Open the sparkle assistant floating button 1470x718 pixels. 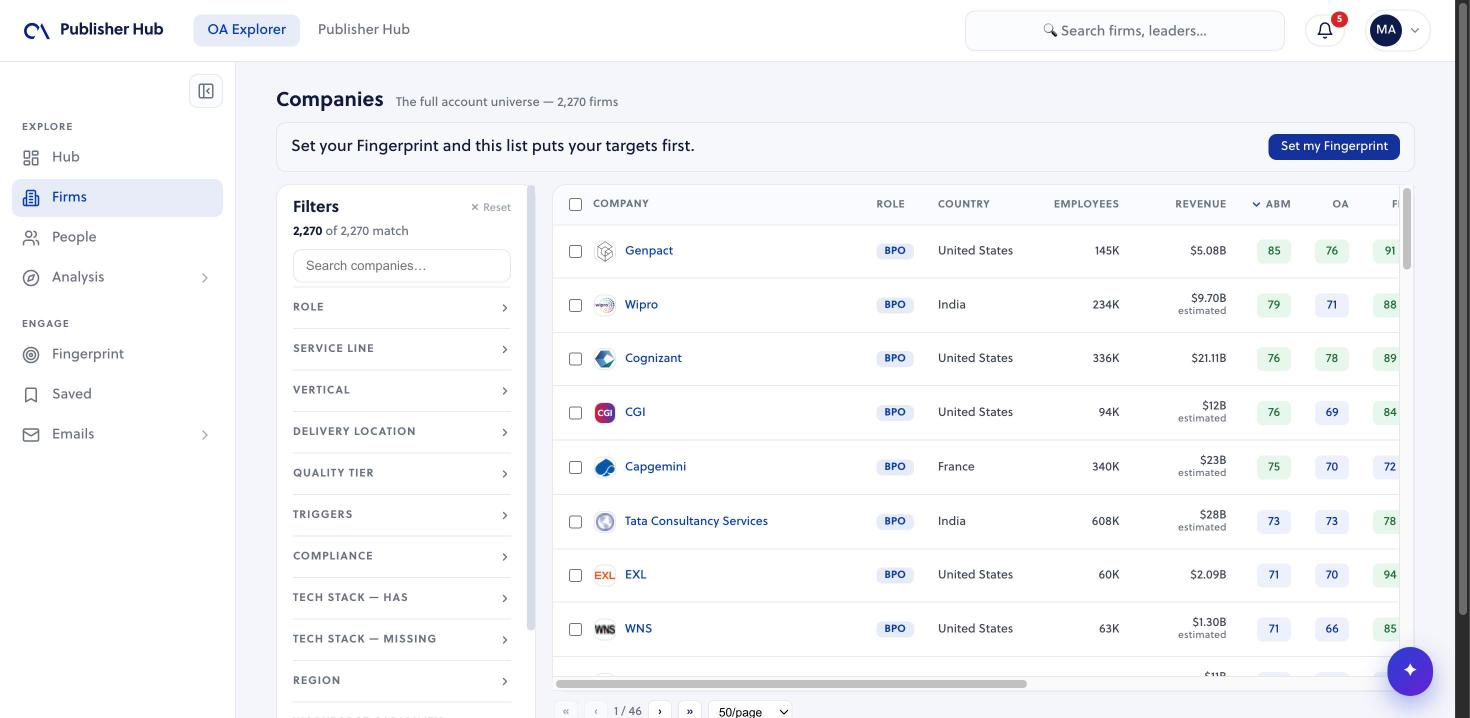(x=1410, y=670)
